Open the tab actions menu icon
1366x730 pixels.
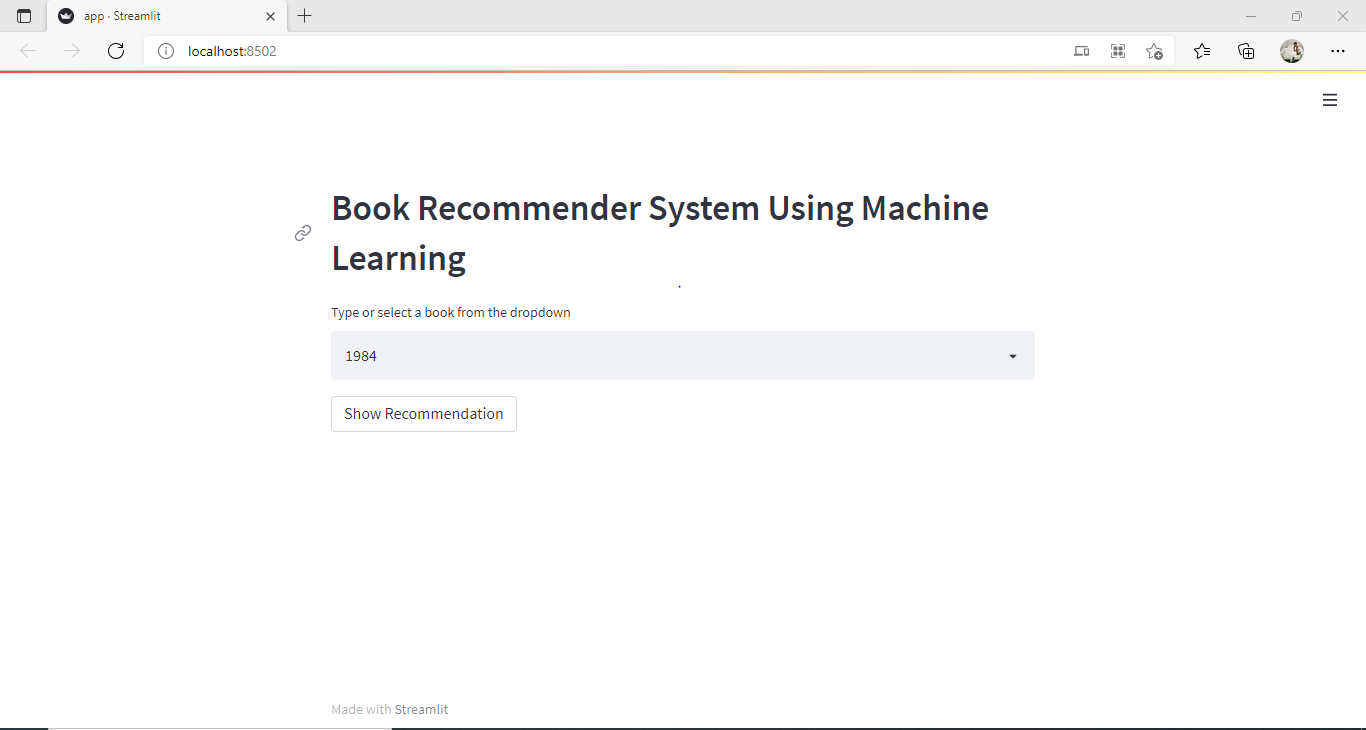tap(24, 16)
